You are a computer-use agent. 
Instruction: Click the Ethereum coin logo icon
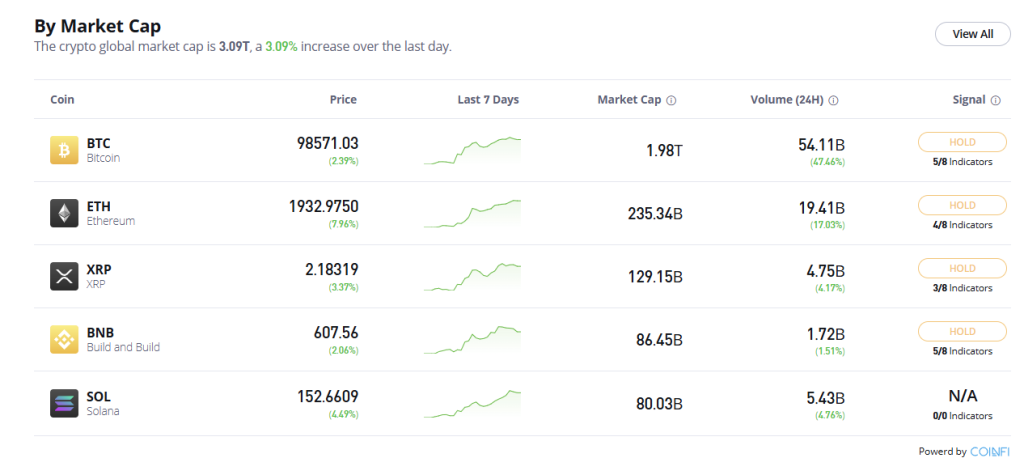64,214
